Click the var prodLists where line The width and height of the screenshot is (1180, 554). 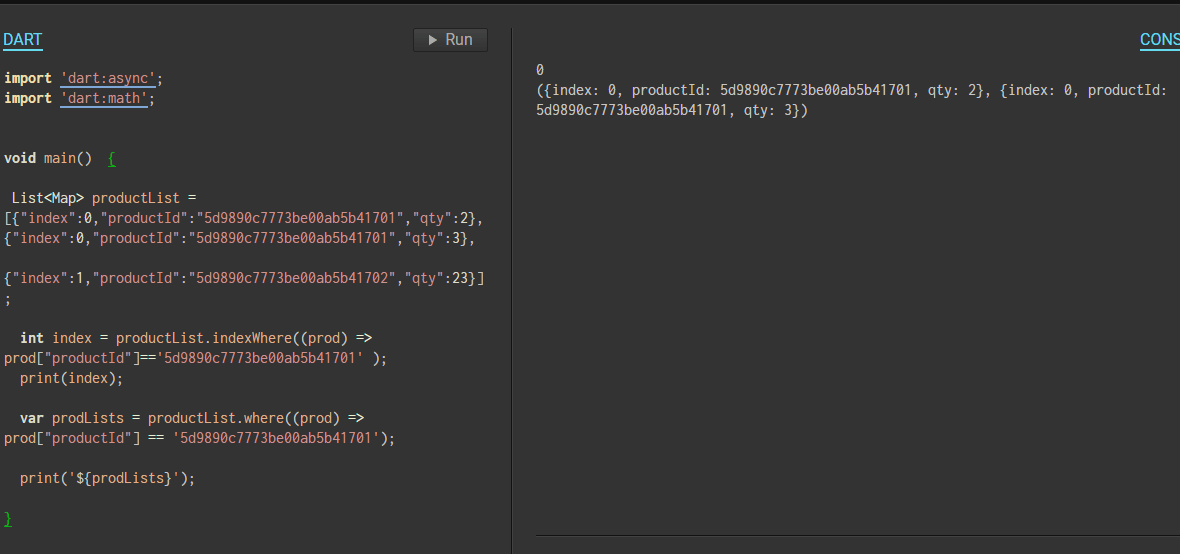pos(193,419)
